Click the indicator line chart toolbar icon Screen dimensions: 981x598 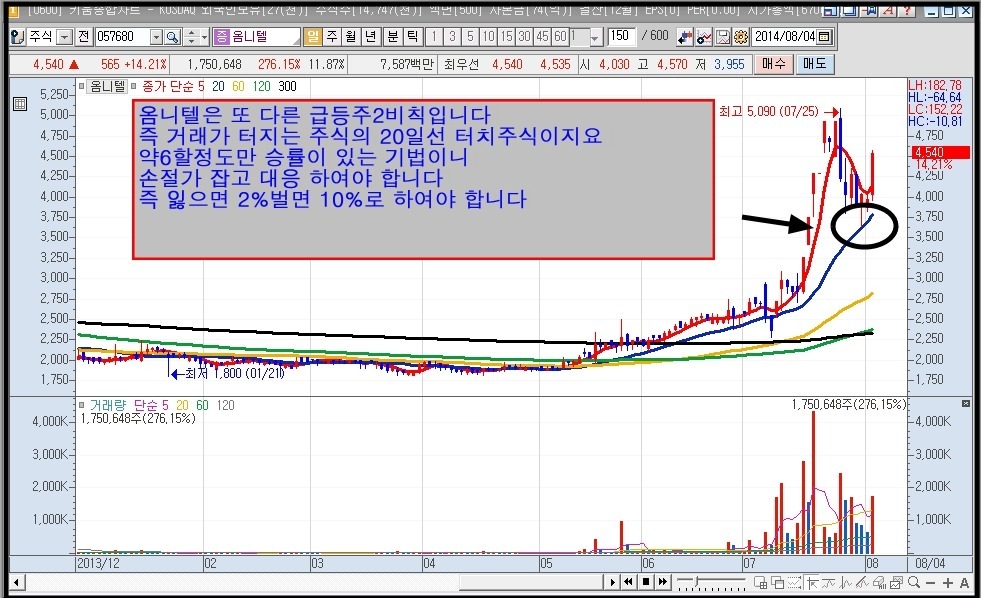tap(704, 37)
